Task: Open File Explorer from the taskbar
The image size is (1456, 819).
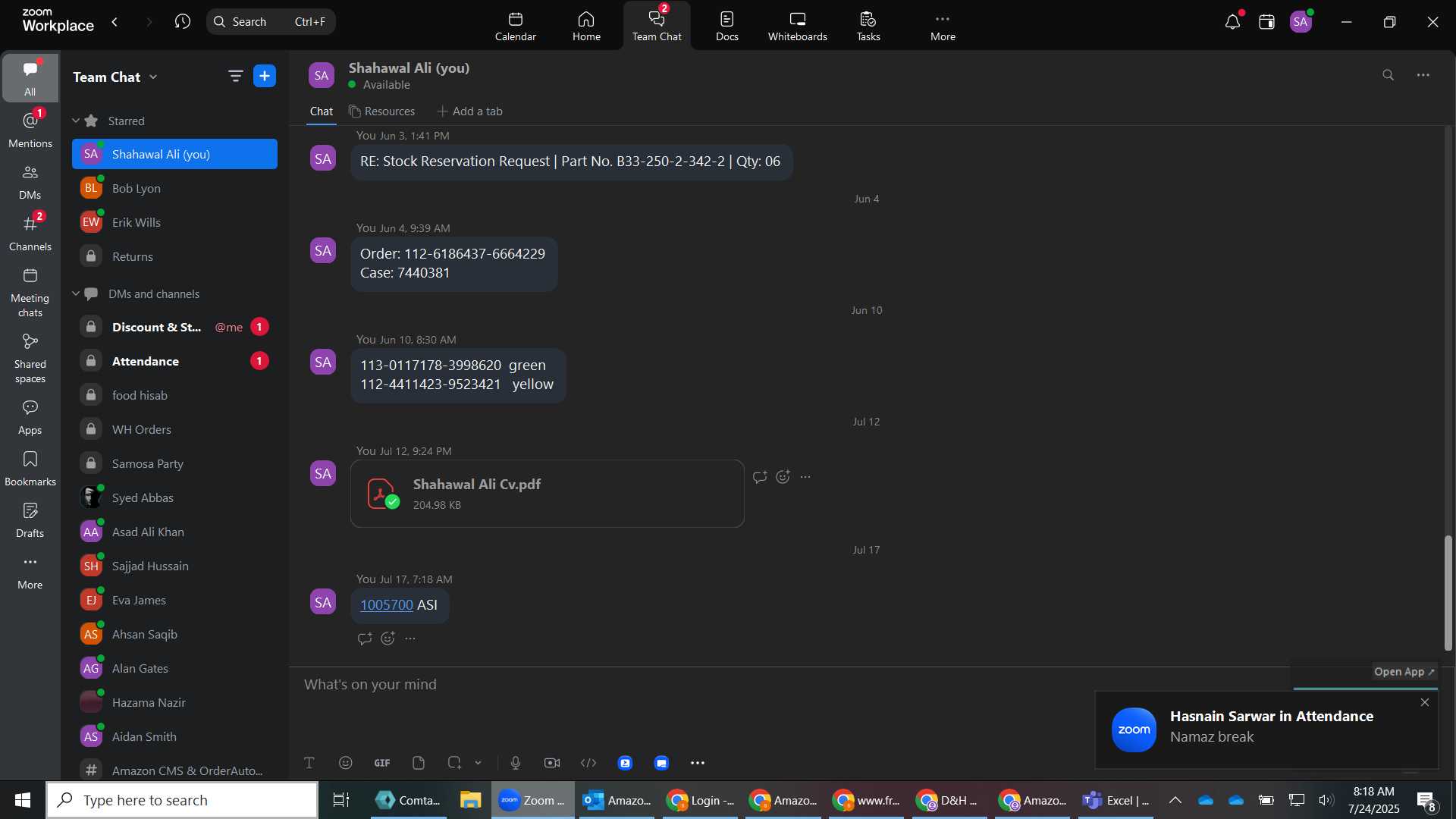Action: pyautogui.click(x=470, y=800)
